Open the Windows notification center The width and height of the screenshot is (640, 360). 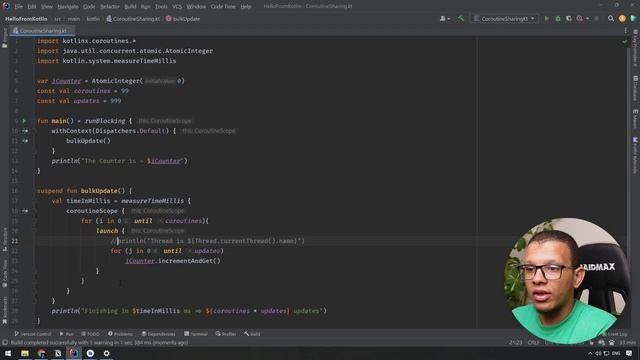coord(629,353)
